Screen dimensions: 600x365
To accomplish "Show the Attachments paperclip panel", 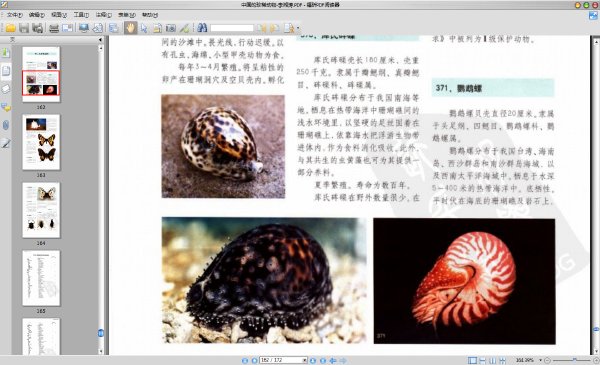I will click(6, 125).
